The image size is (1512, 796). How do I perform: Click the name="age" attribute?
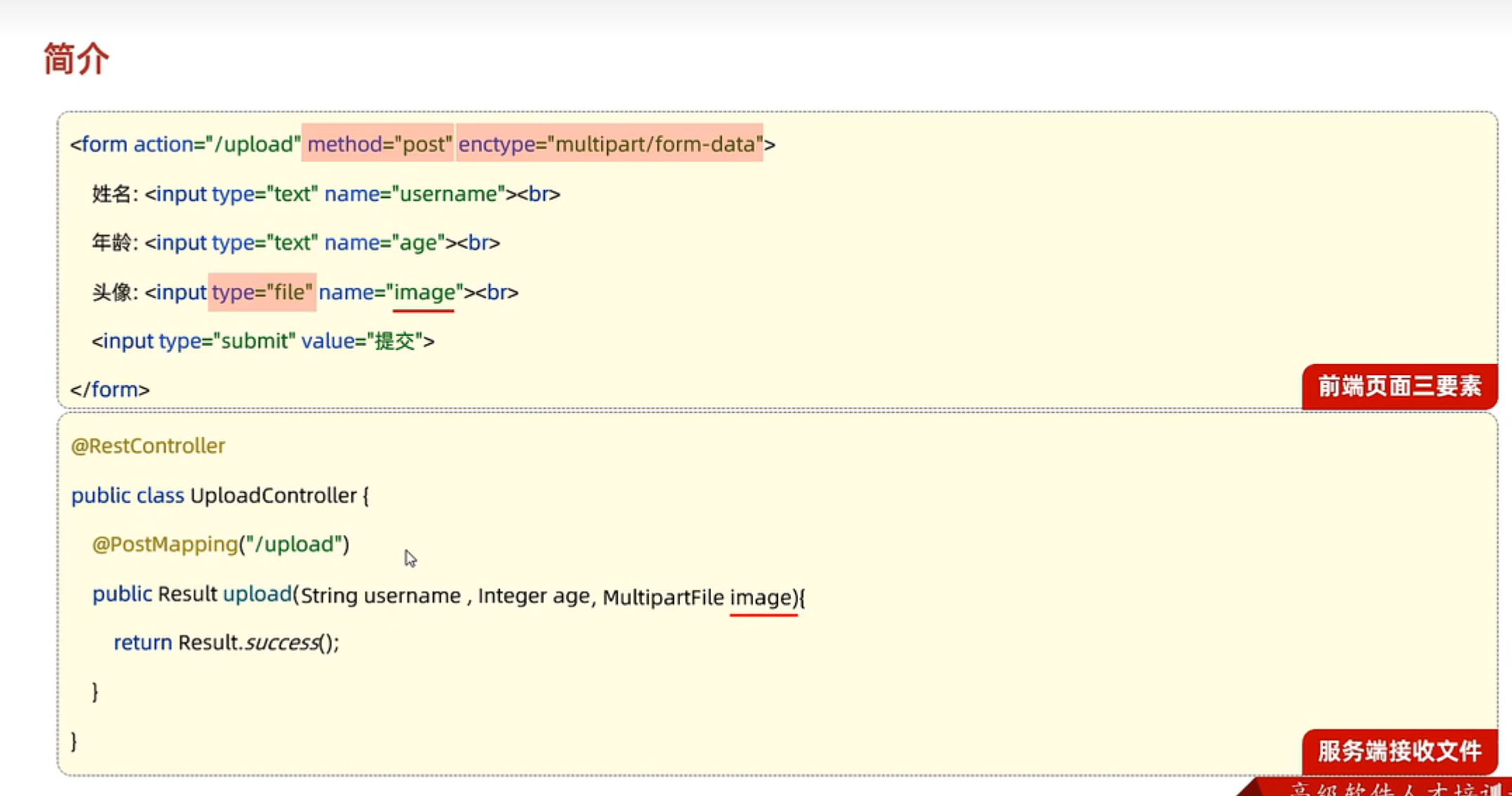tap(384, 243)
